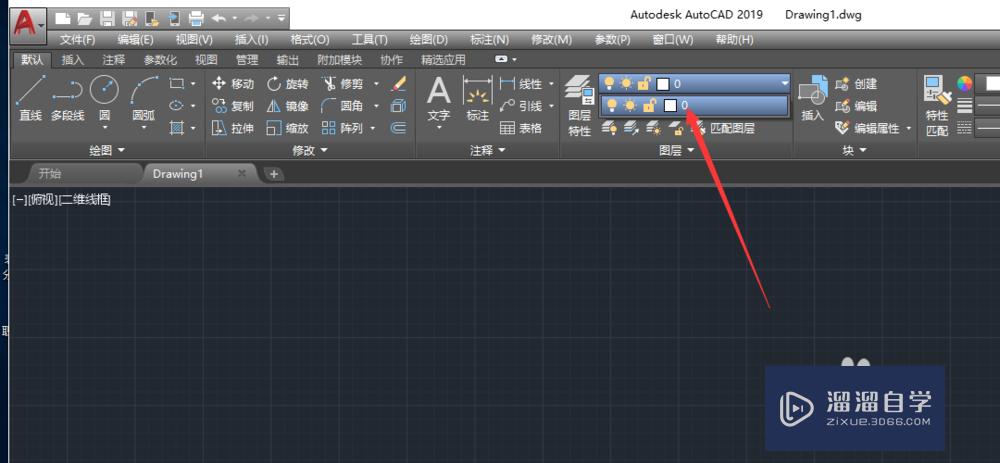The height and width of the screenshot is (463, 1000).
Task: Expand the 绘图 panel dropdown
Action: coord(107,151)
